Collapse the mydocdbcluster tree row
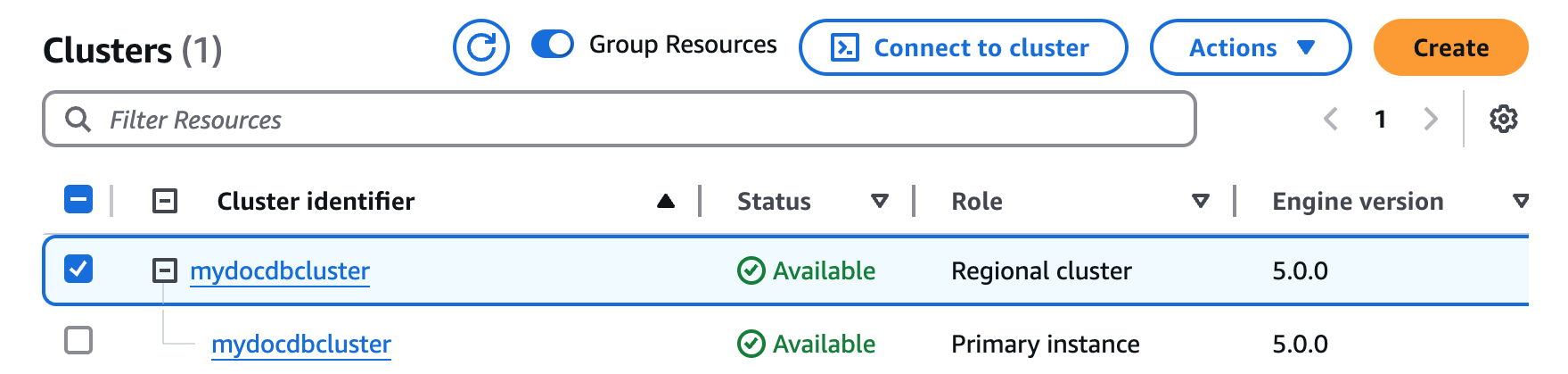Screen dimensions: 1568x374 (165, 270)
